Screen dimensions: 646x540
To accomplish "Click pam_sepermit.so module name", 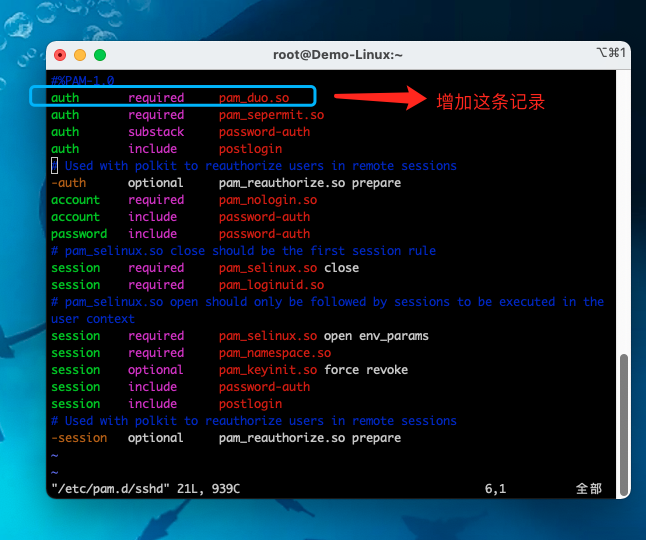I will click(271, 115).
